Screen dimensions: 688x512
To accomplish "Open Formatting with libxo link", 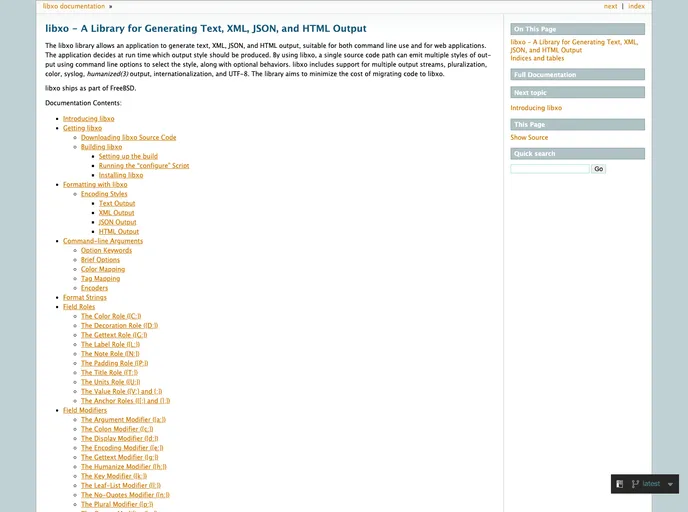I will [x=95, y=185].
